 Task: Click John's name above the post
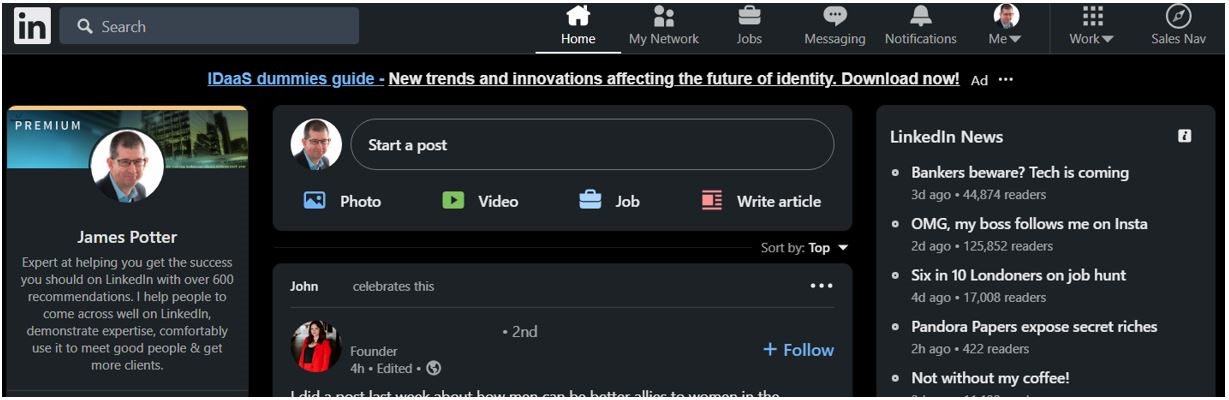(x=304, y=286)
